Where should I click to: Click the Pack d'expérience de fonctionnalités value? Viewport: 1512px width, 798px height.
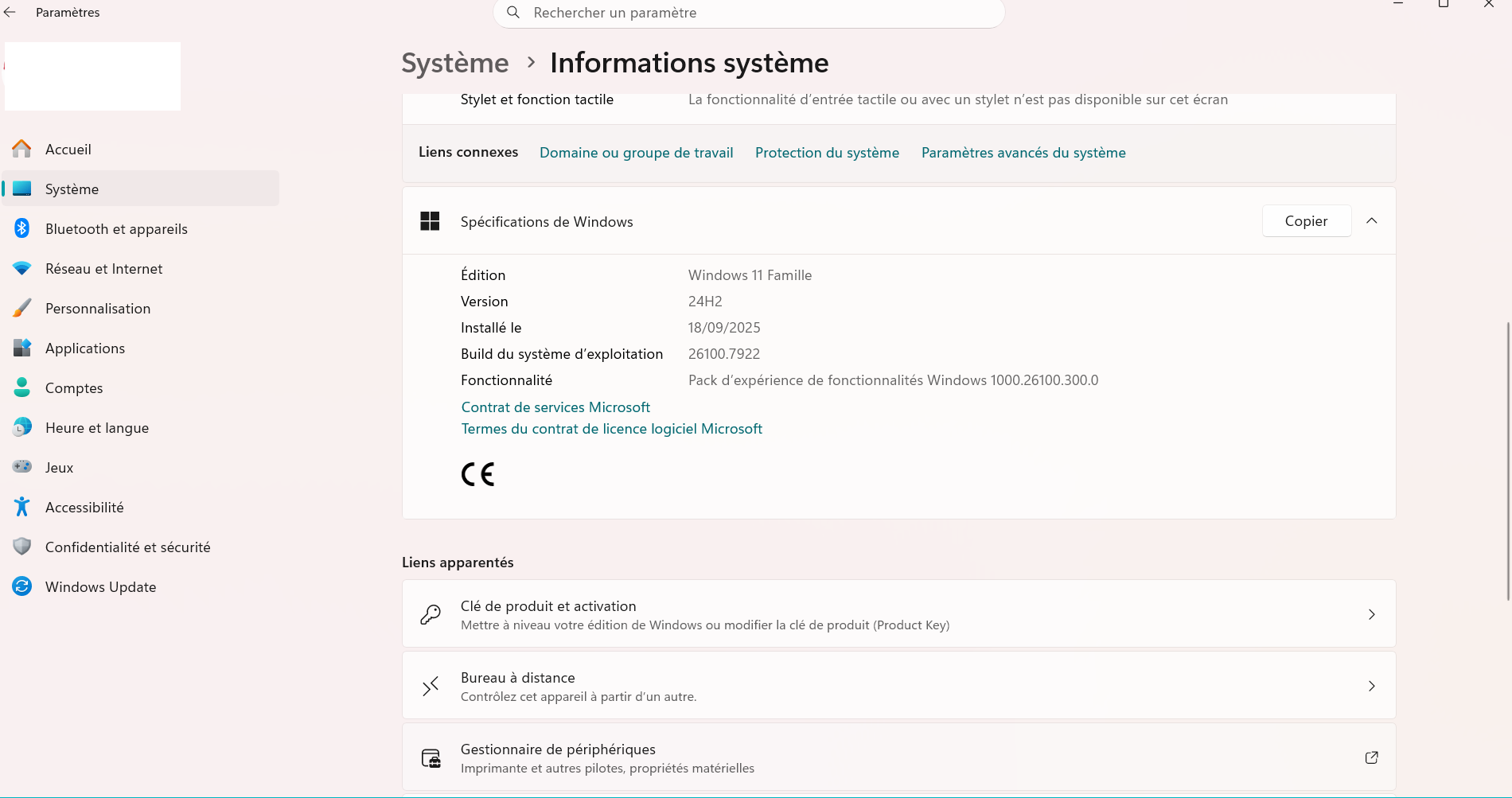(x=893, y=380)
